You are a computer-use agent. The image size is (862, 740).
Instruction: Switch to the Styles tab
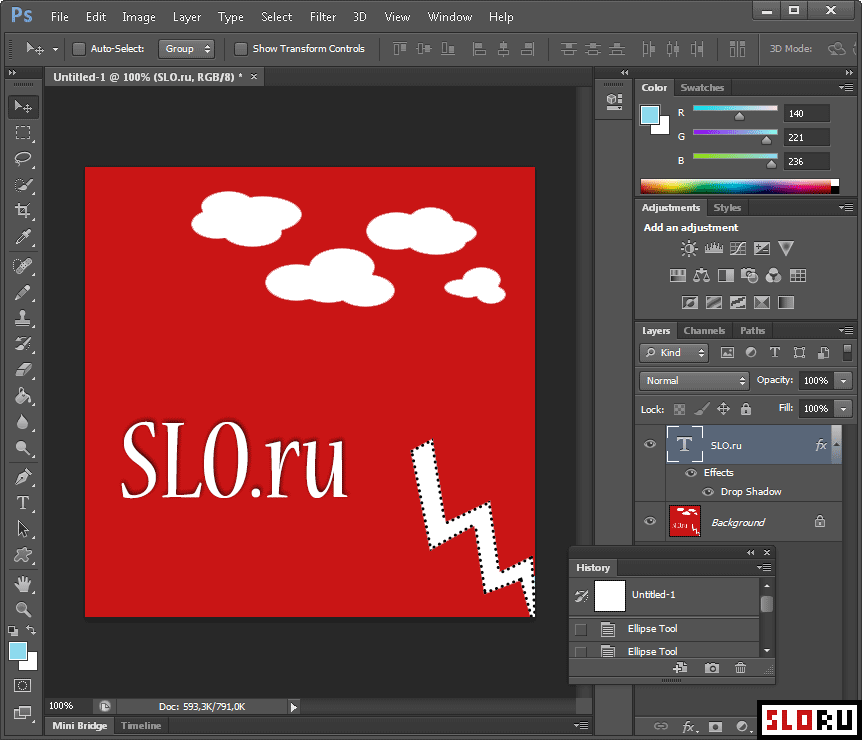tap(727, 207)
